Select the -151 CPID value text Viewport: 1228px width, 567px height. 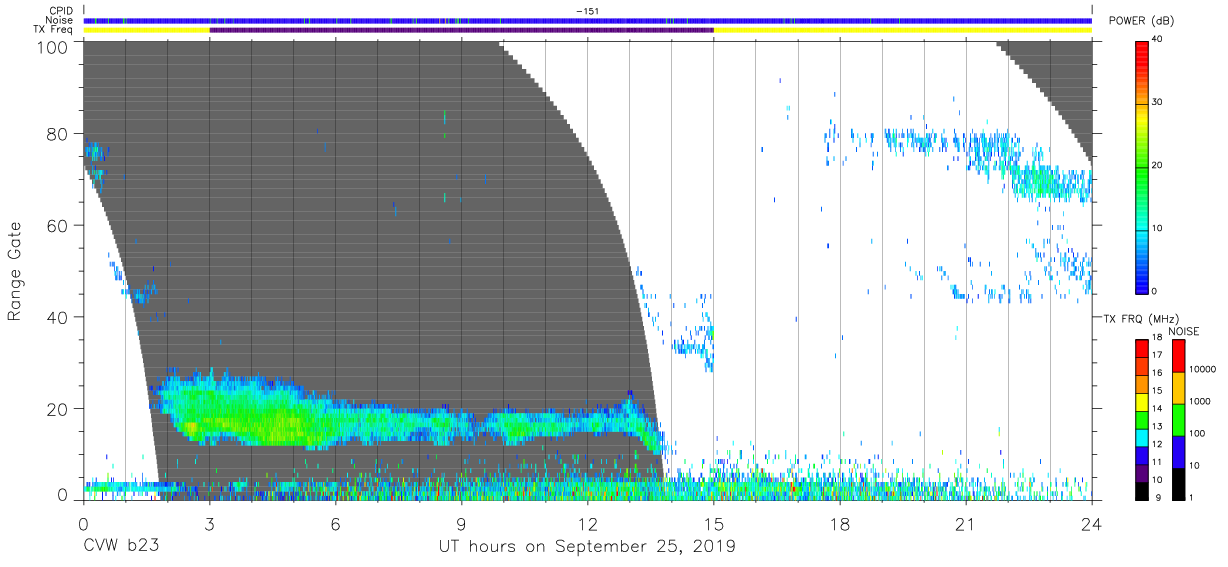point(587,11)
